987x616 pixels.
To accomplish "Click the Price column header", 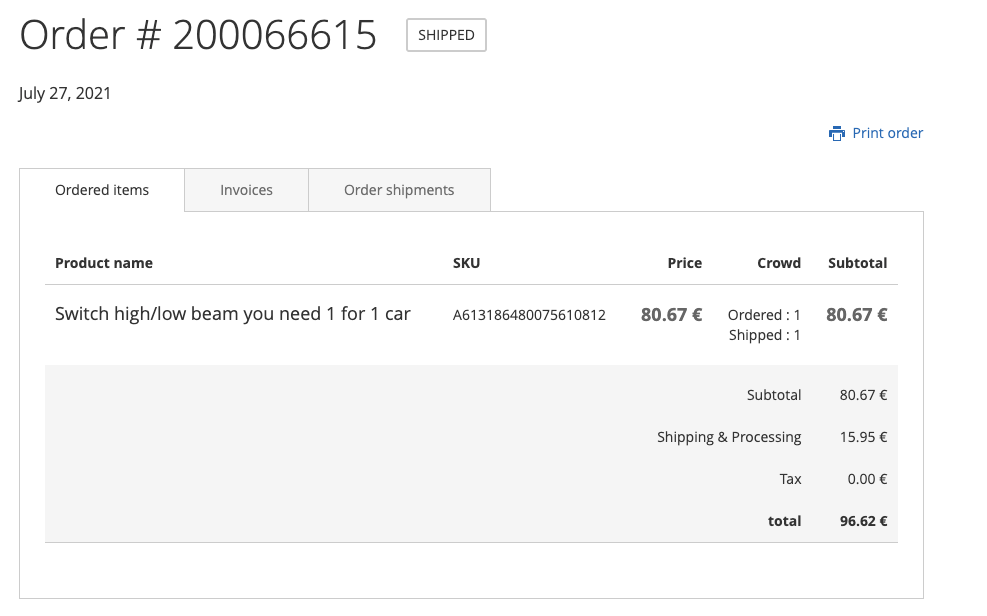I will click(684, 263).
